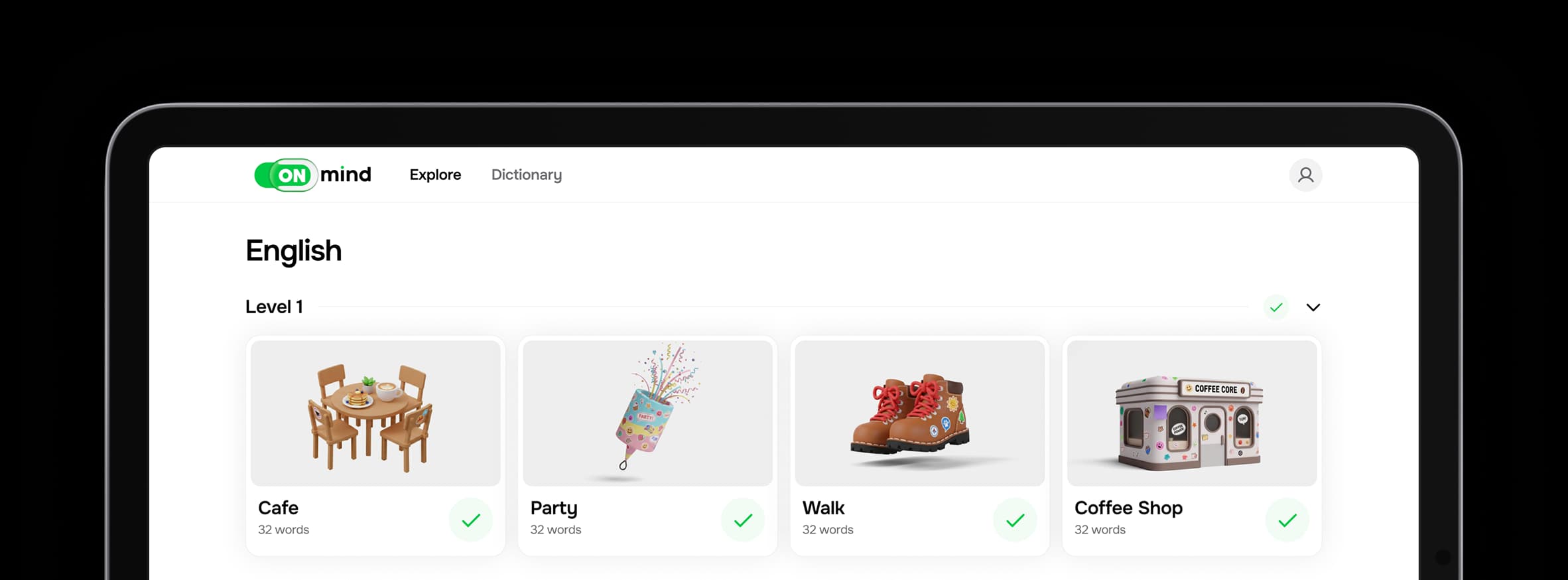Viewport: 1568px width, 580px height.
Task: Click the Level 1 heading
Action: pyautogui.click(x=274, y=307)
